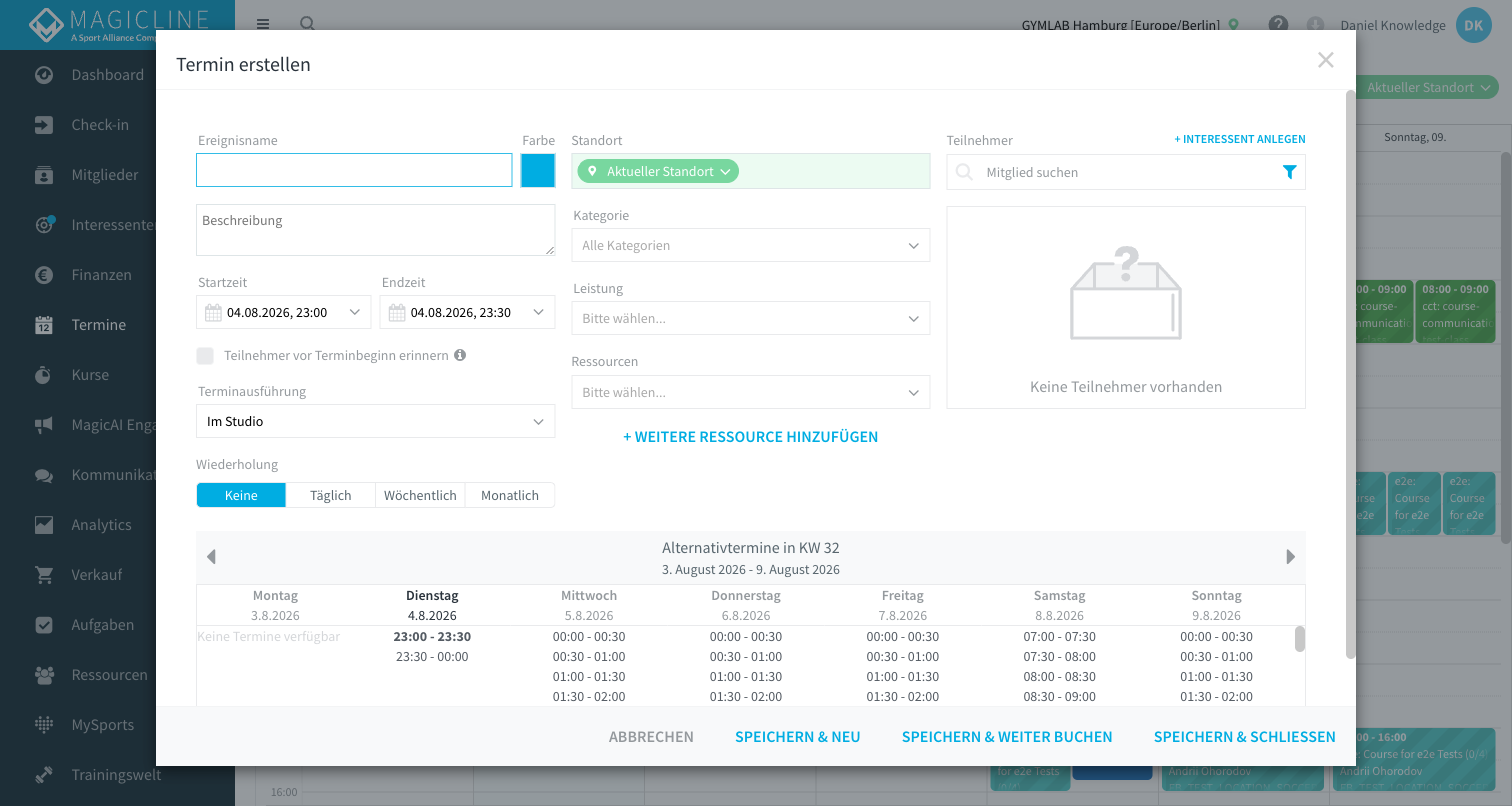Image resolution: width=1512 pixels, height=806 pixels.
Task: Enable Teilnehmer vor Terminbeginn erinnern checkbox
Action: click(205, 355)
